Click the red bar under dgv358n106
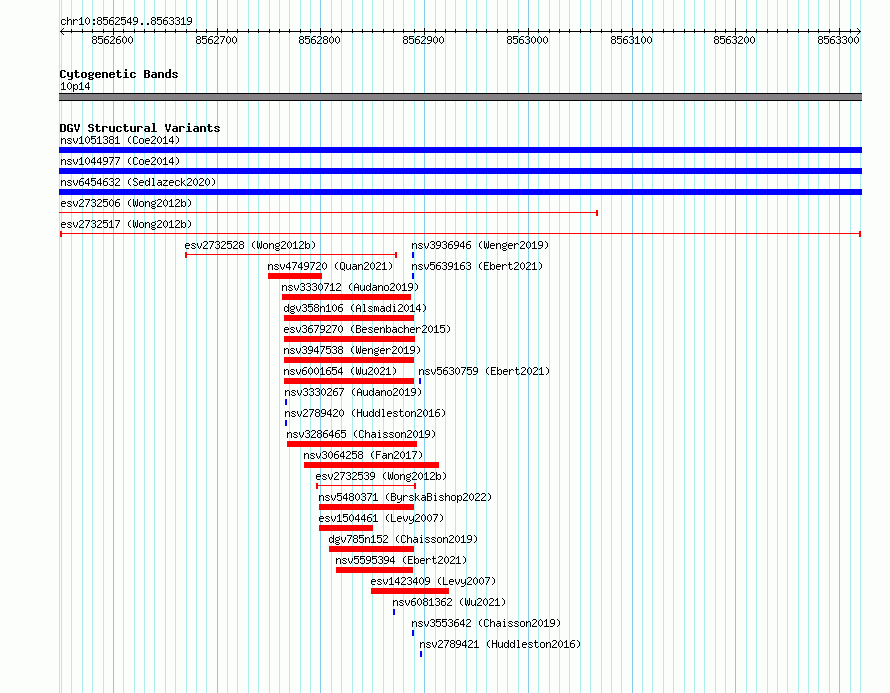Screen dimensions: 890x693 pyautogui.click(x=349, y=318)
